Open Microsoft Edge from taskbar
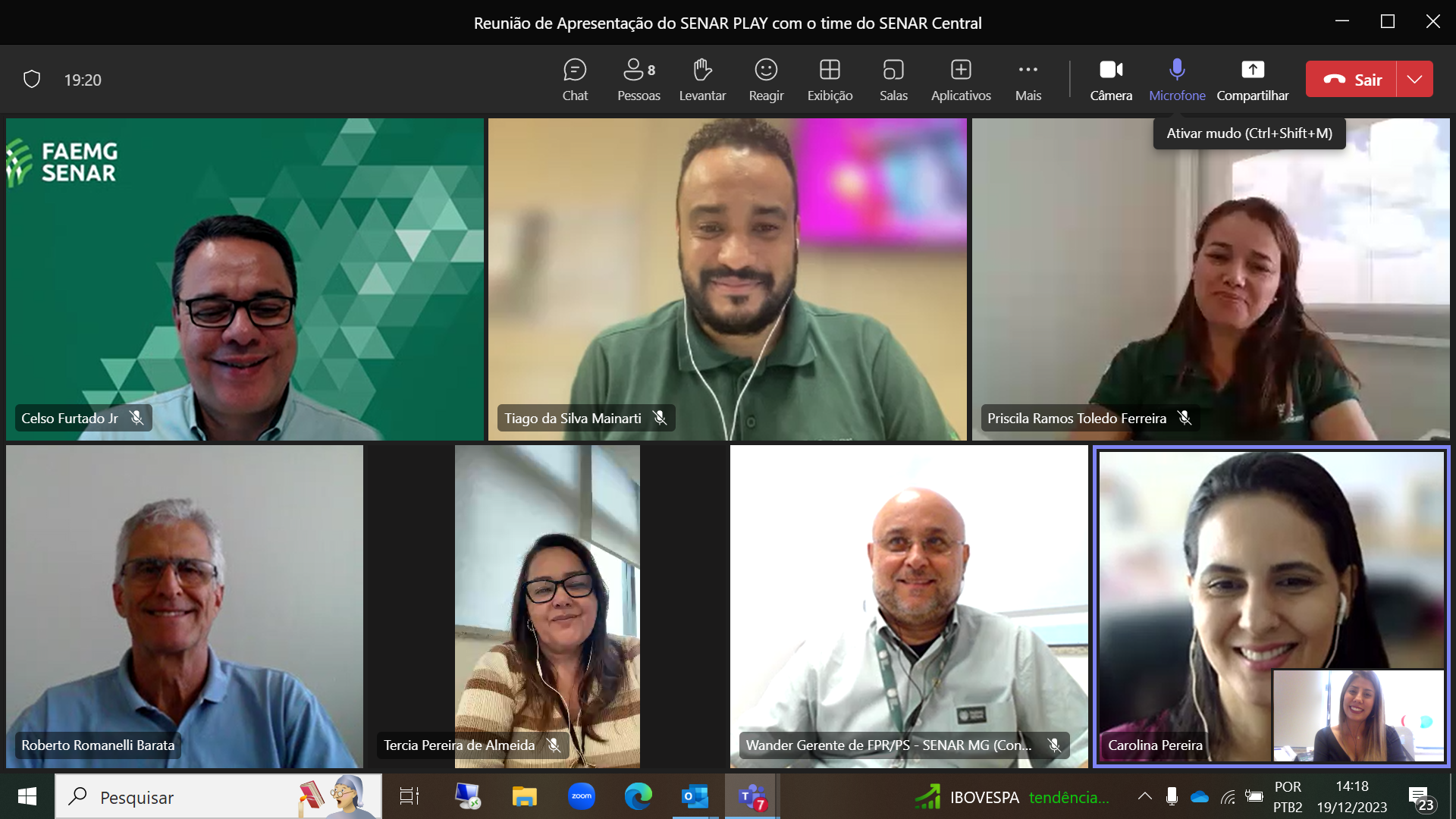The height and width of the screenshot is (819, 1456). pos(639,796)
